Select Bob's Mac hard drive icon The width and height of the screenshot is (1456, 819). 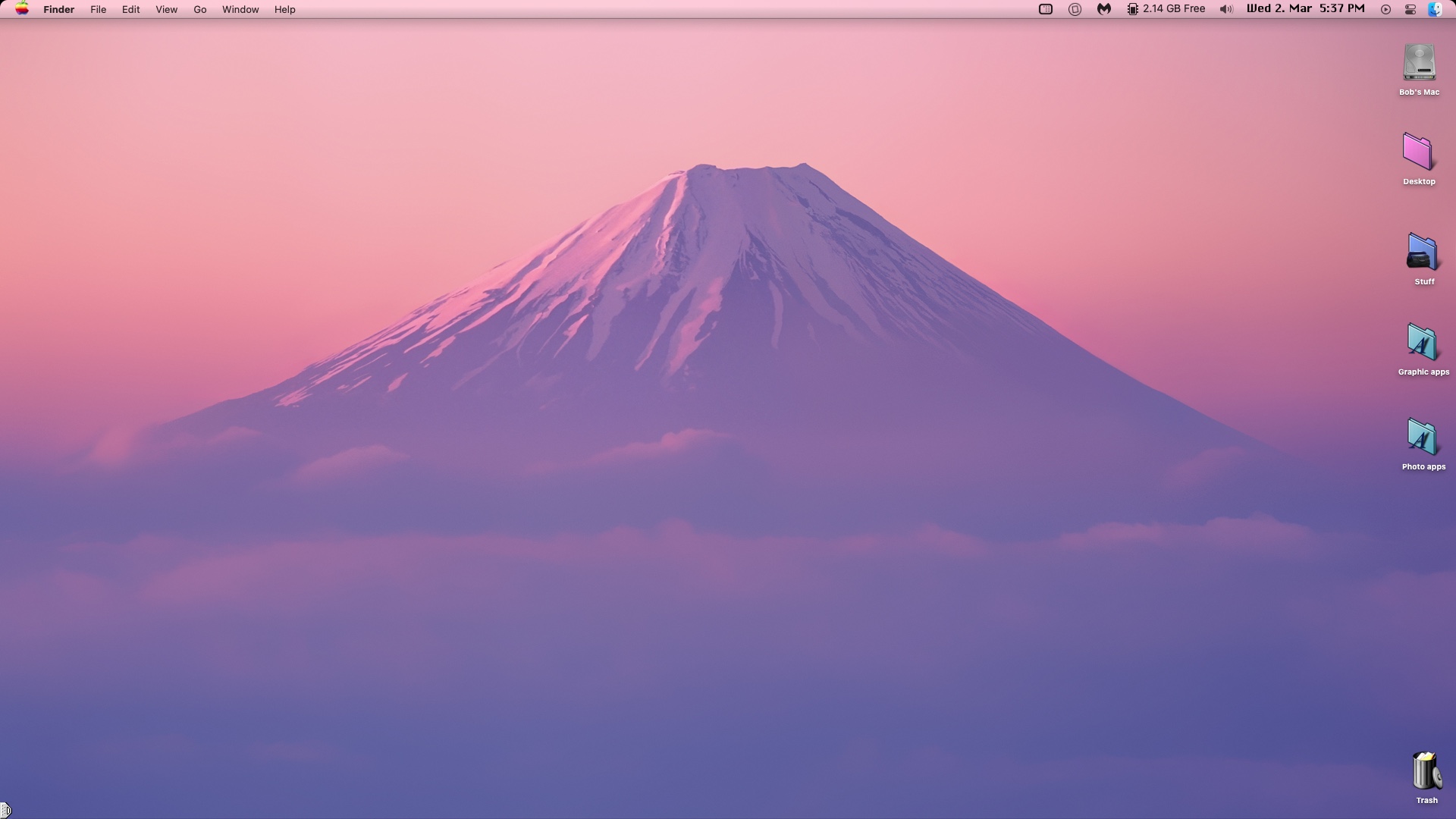coord(1419,63)
